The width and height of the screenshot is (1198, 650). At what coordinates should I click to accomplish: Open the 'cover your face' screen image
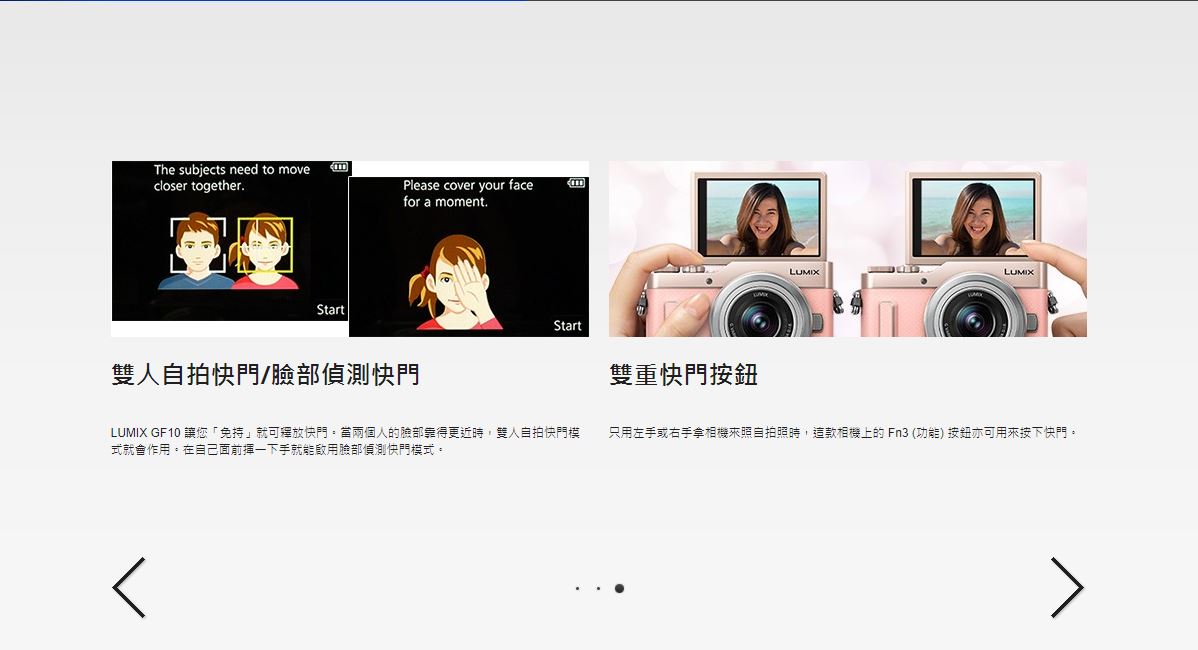[468, 257]
